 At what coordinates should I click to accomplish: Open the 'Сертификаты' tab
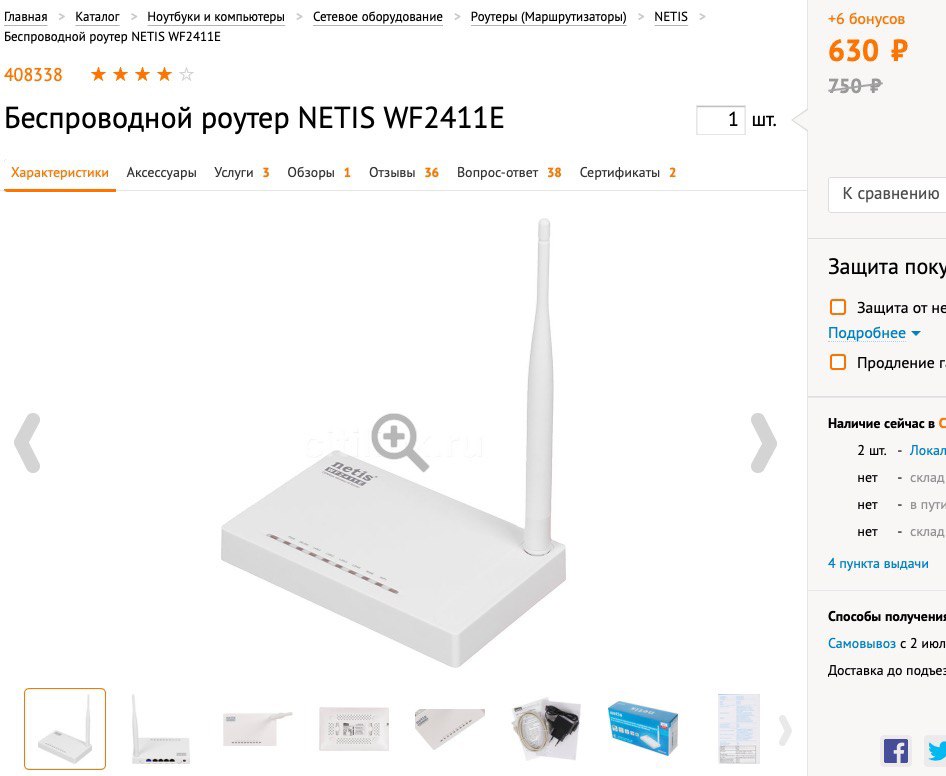click(627, 173)
